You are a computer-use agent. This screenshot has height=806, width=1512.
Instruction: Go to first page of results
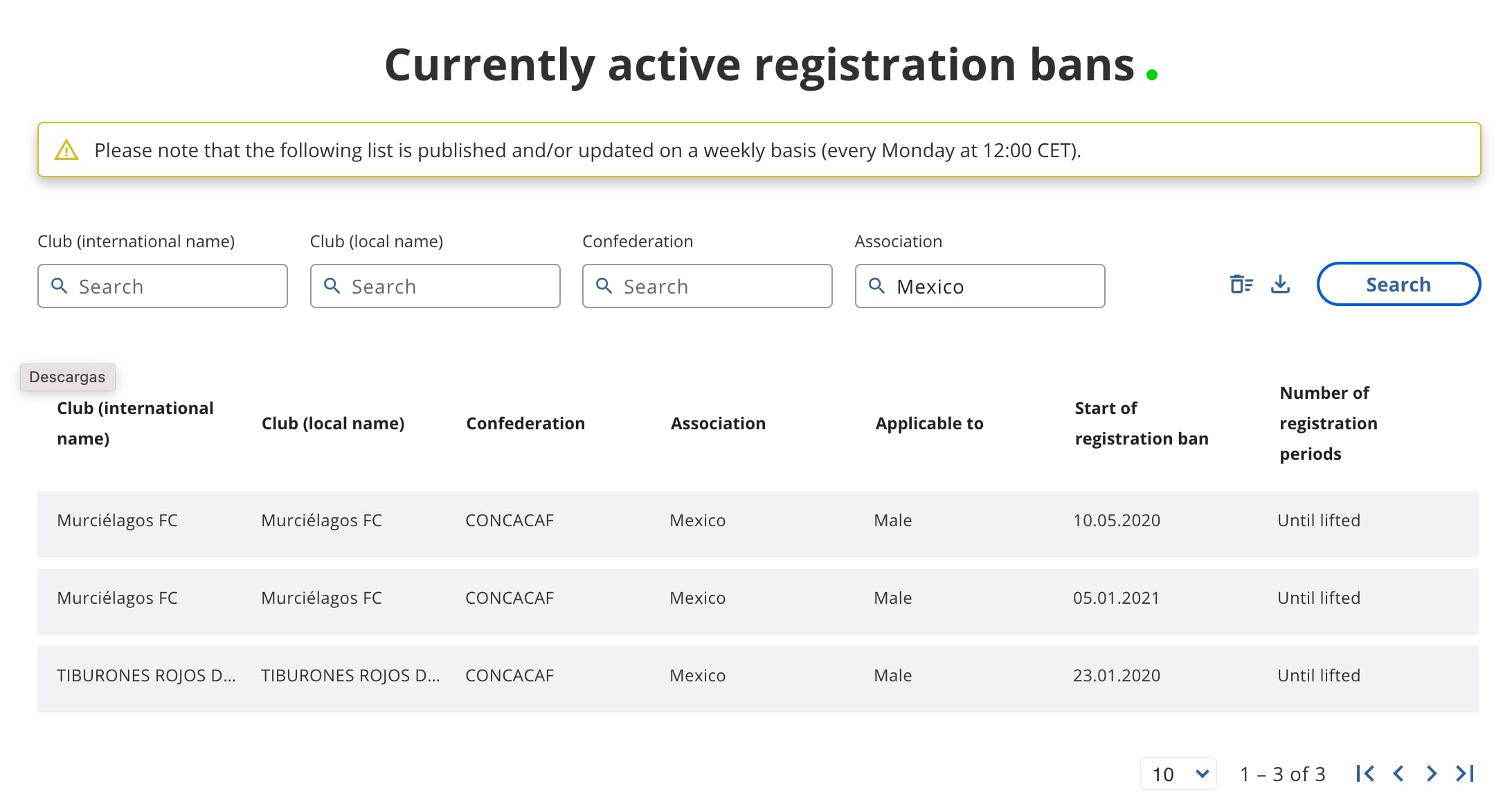1365,773
